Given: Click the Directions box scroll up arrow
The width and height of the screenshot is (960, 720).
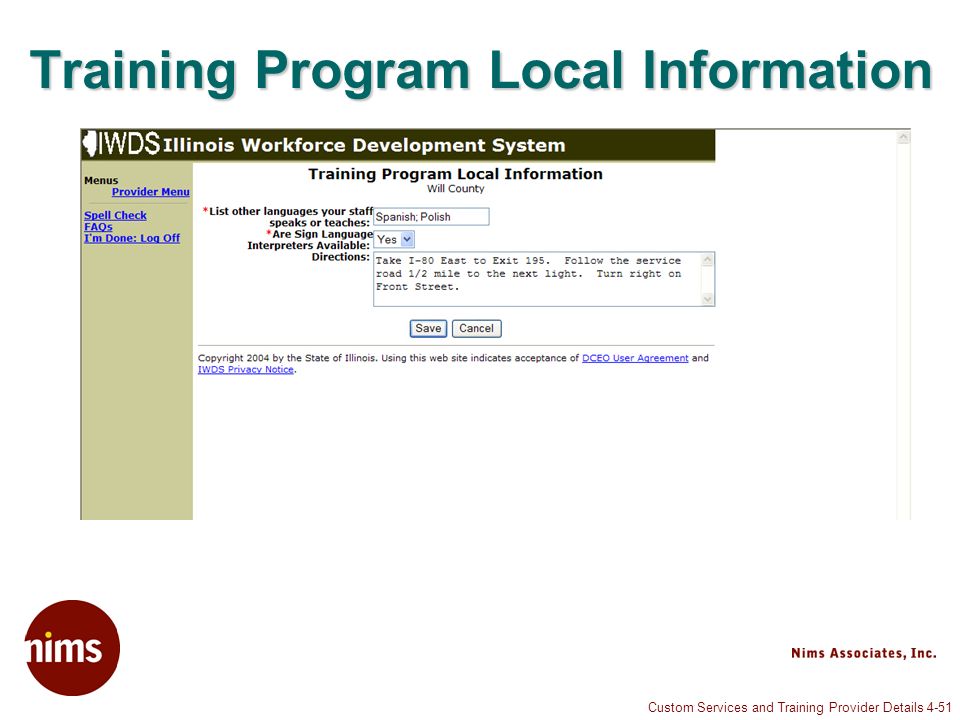Looking at the screenshot, I should [x=708, y=260].
